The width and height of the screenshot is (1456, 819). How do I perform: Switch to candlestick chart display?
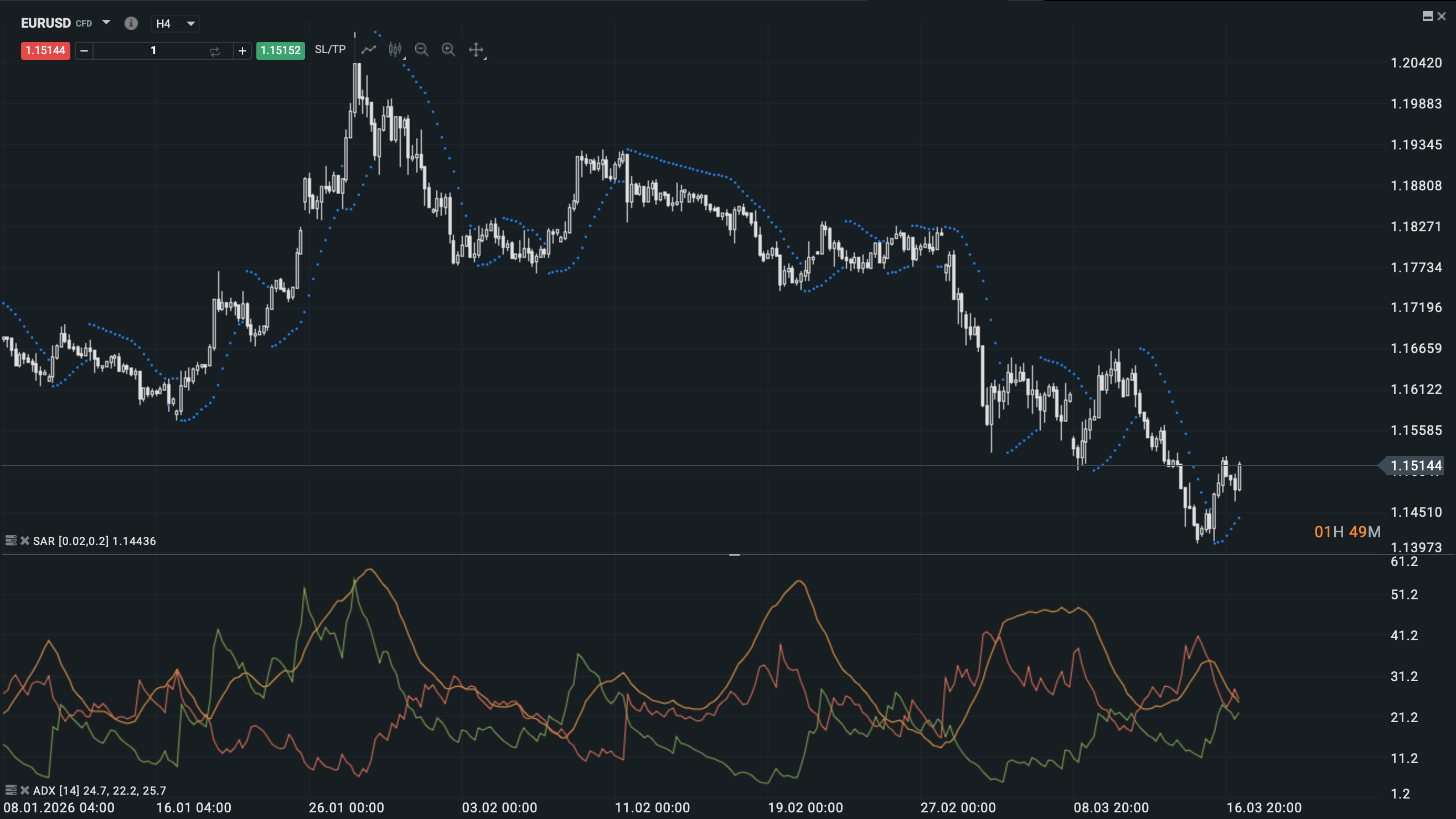[x=395, y=50]
